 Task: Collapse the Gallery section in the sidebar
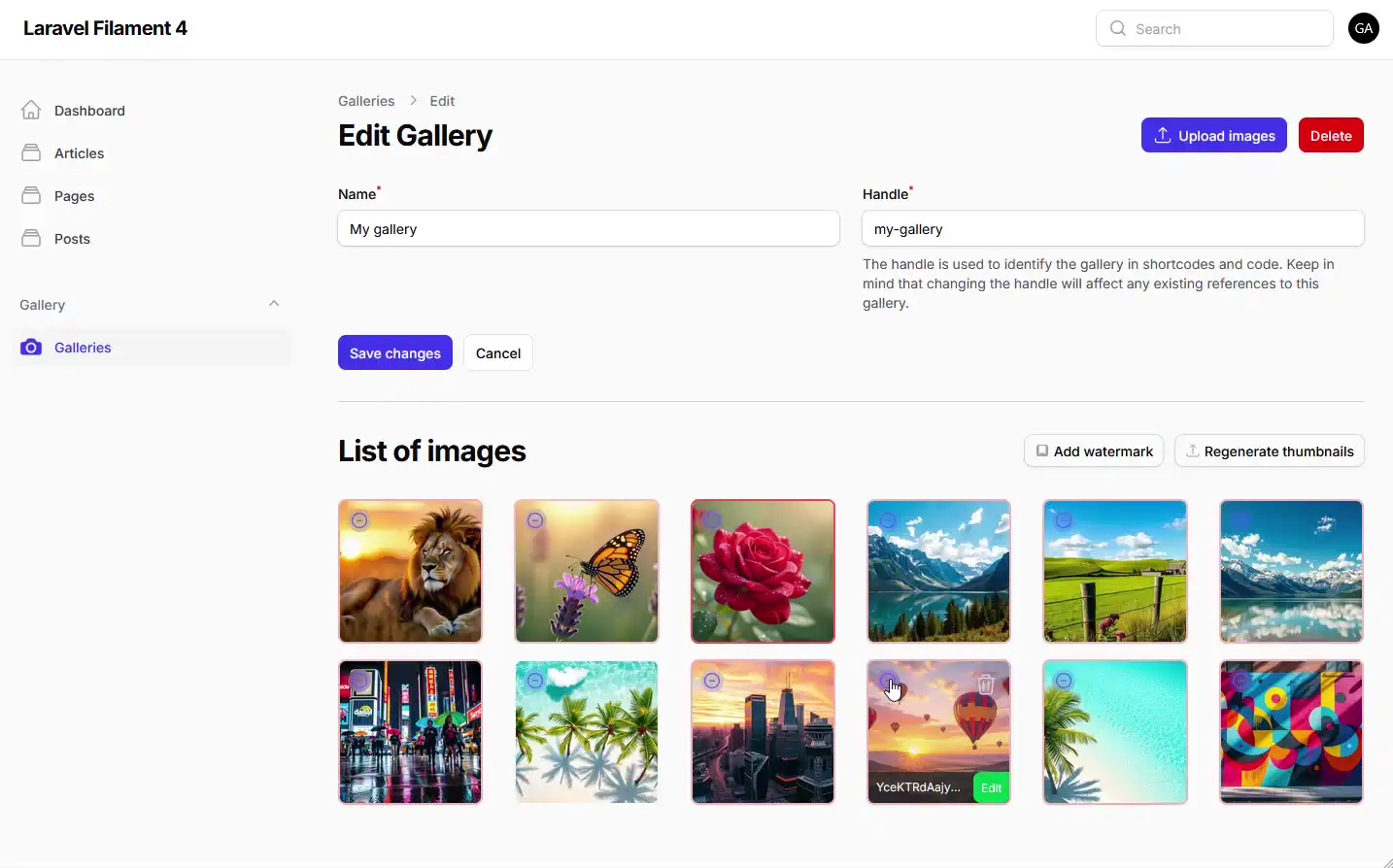click(274, 303)
